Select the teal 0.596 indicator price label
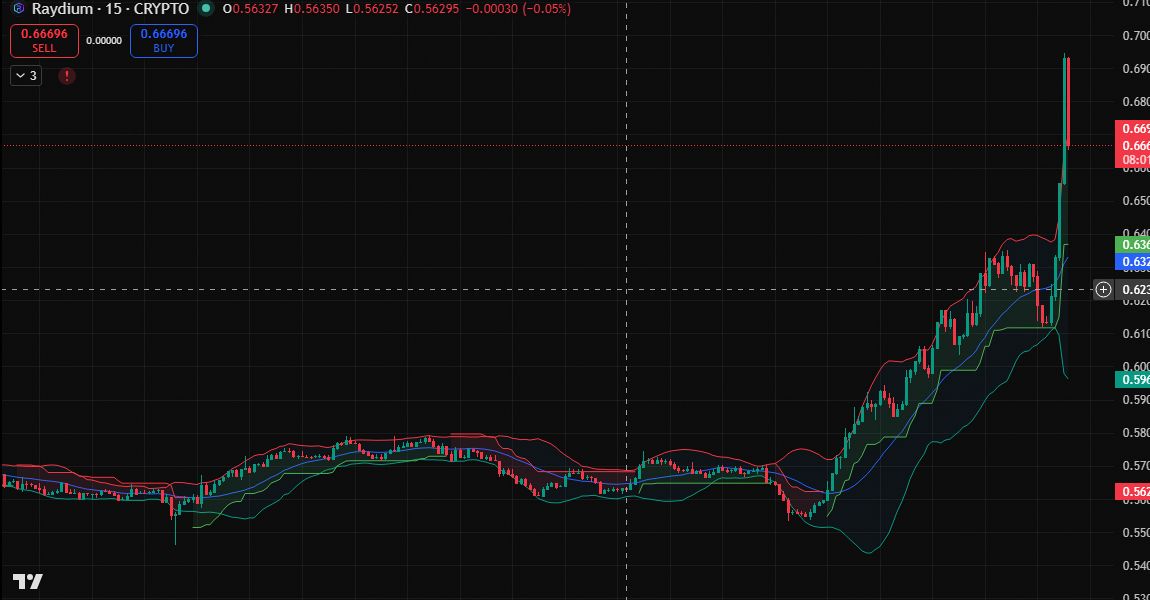The width and height of the screenshot is (1150, 600). [1134, 380]
